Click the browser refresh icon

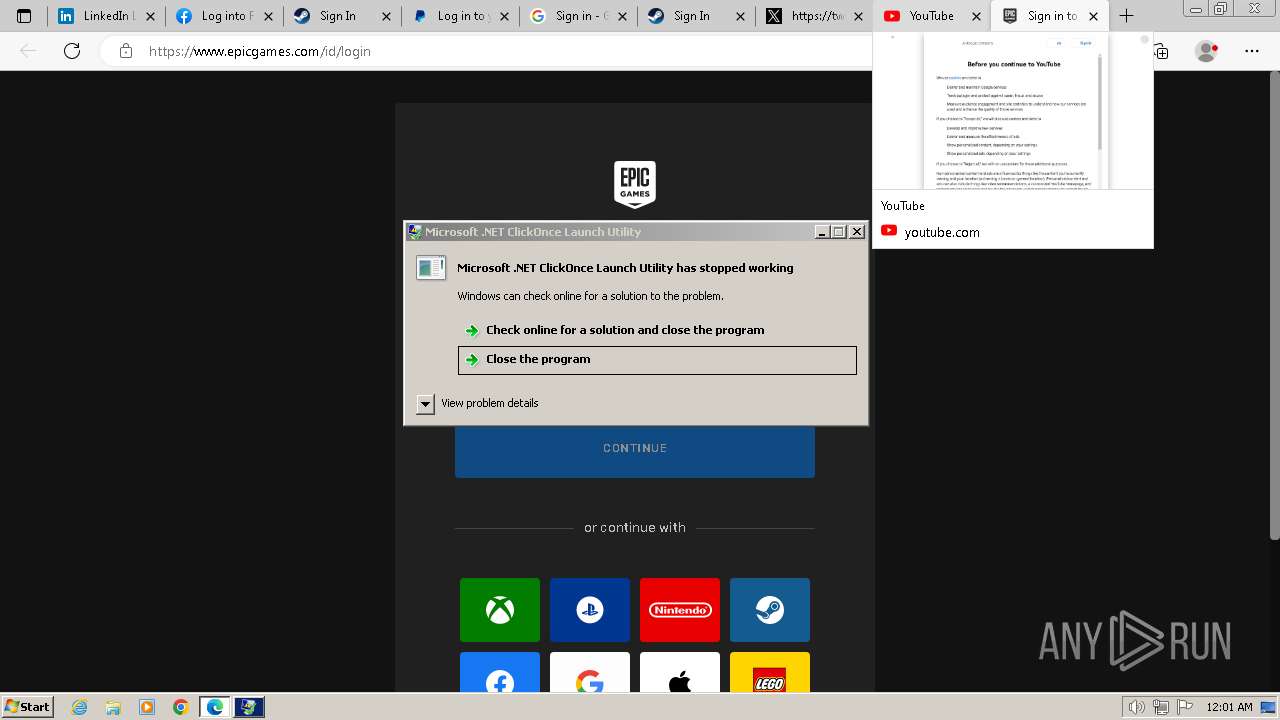pos(72,51)
